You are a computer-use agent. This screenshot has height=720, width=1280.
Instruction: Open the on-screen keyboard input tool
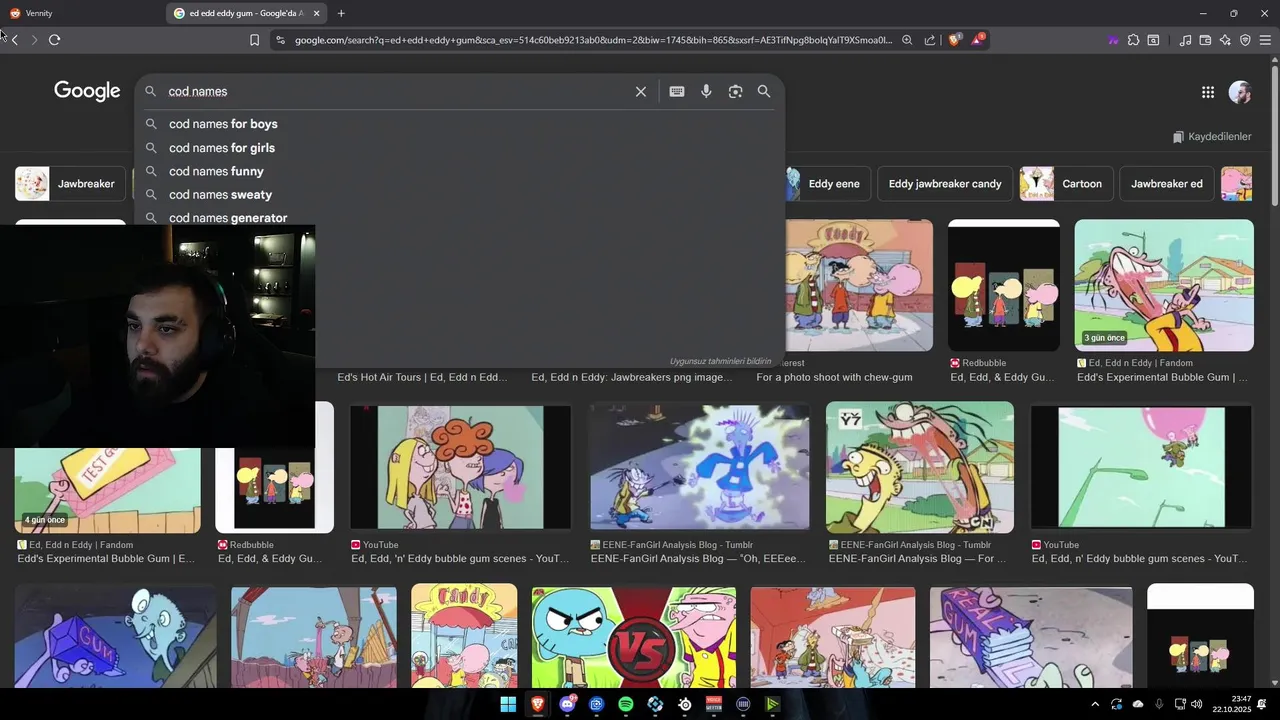pyautogui.click(x=677, y=91)
